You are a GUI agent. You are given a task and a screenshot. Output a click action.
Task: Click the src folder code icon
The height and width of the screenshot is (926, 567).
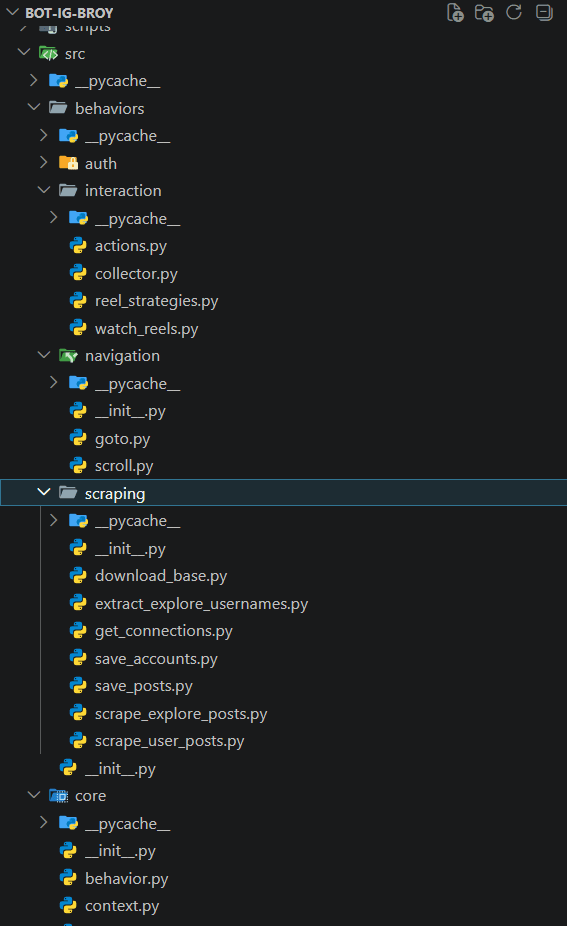pos(48,54)
